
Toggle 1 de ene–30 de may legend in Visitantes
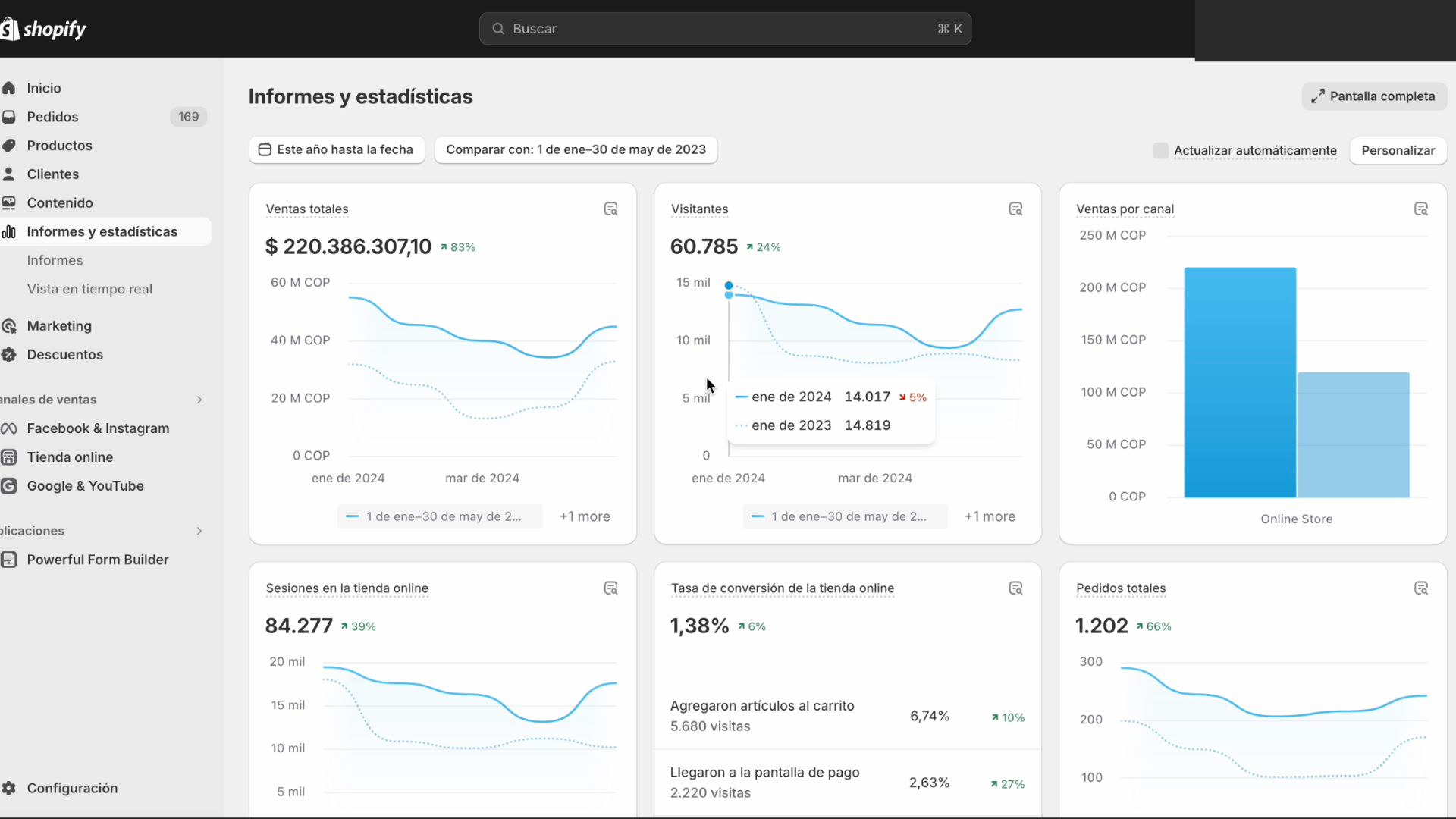(845, 516)
